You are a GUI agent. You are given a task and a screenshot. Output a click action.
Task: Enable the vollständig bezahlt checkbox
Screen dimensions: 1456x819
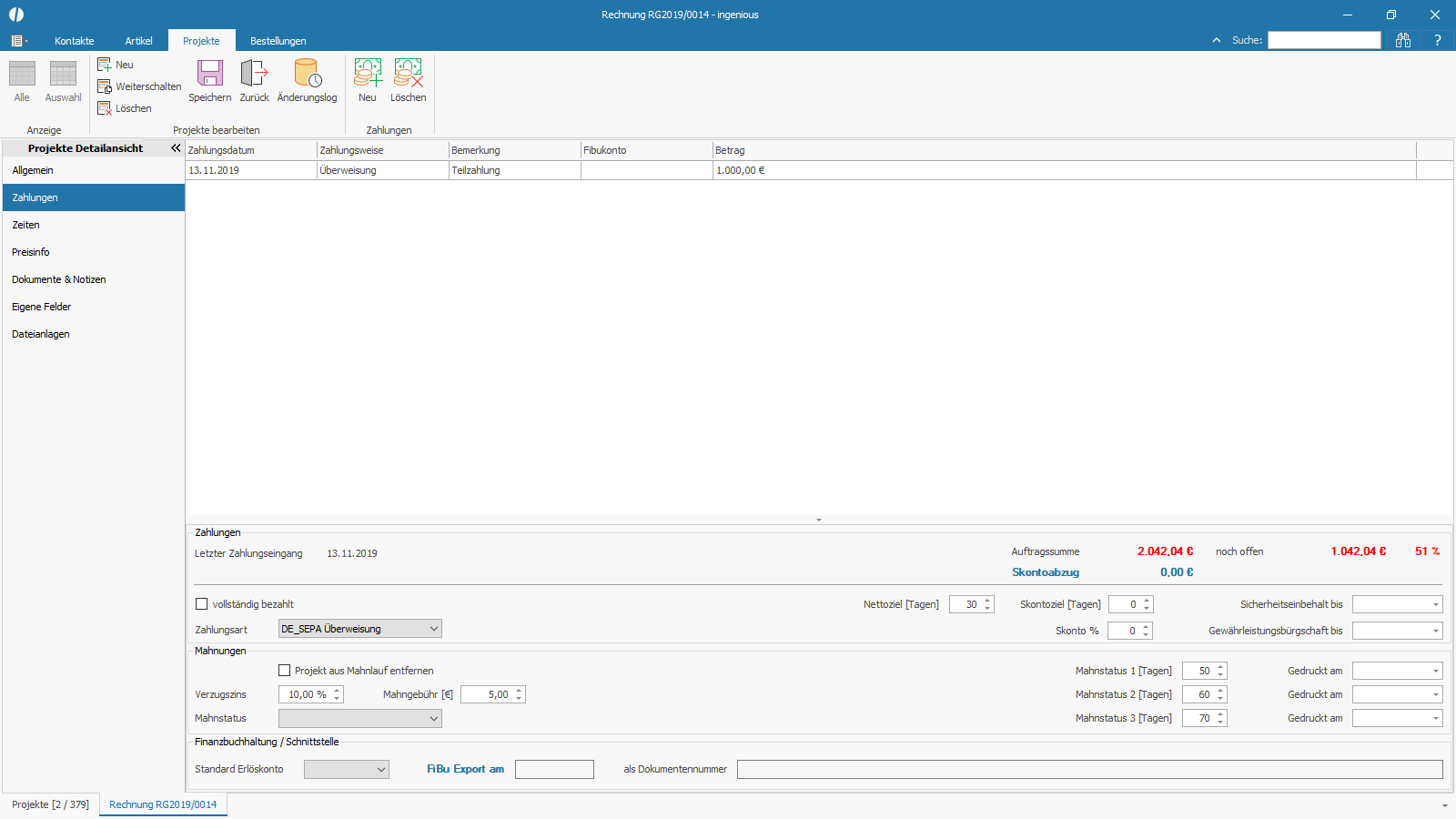pyautogui.click(x=201, y=603)
